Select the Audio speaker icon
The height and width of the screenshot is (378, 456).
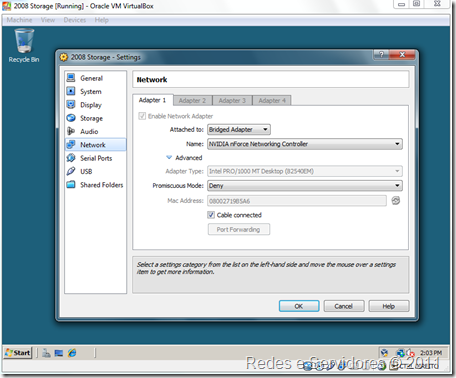pyautogui.click(x=71, y=131)
